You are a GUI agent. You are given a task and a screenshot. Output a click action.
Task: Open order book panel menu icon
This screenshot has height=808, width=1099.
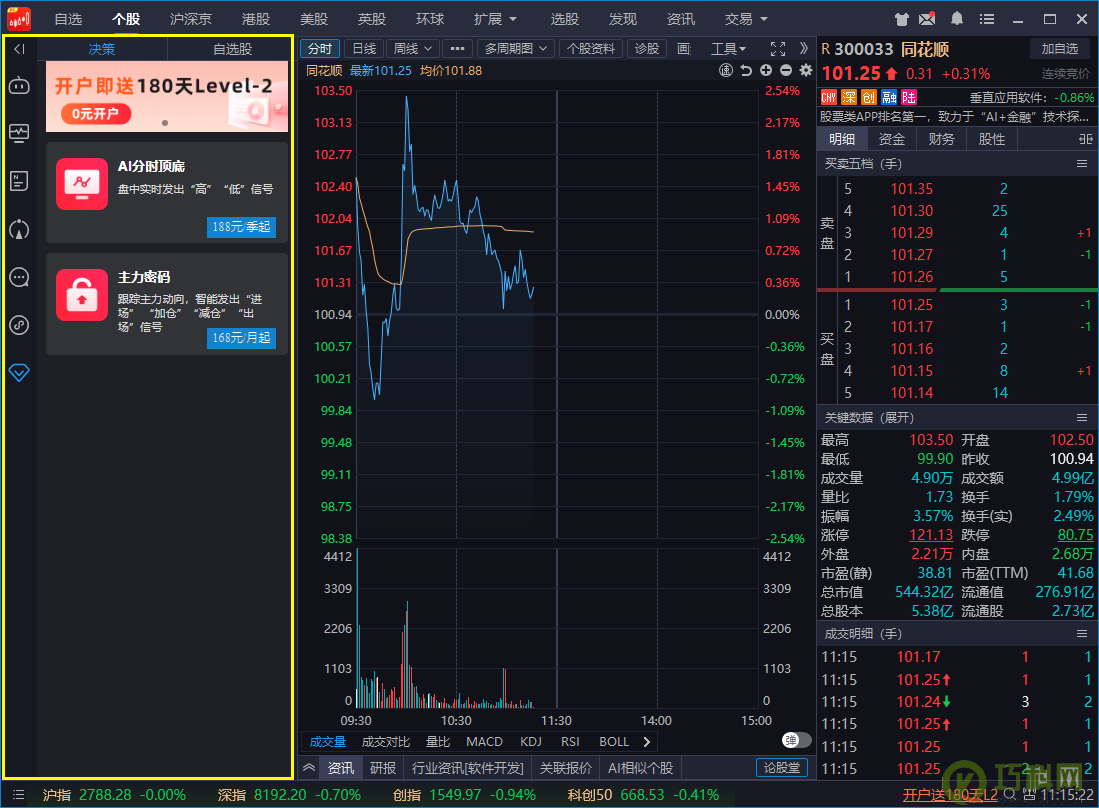point(1082,163)
